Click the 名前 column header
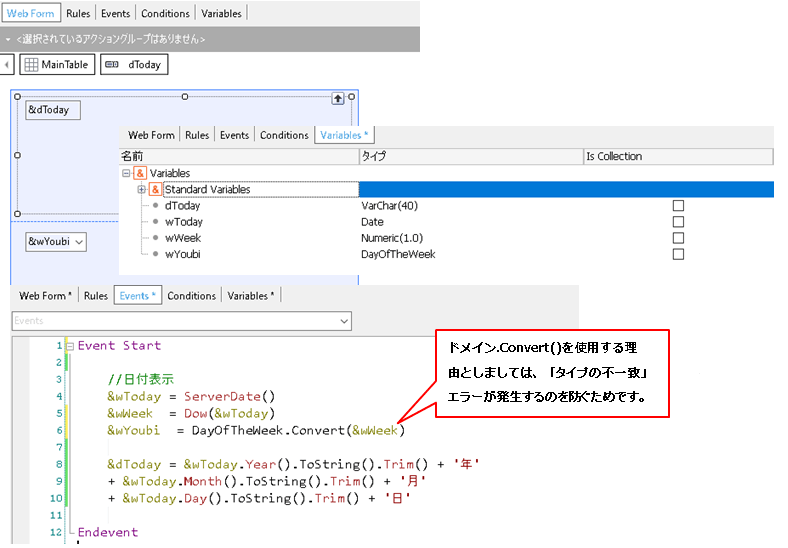788x548 pixels. pos(239,156)
